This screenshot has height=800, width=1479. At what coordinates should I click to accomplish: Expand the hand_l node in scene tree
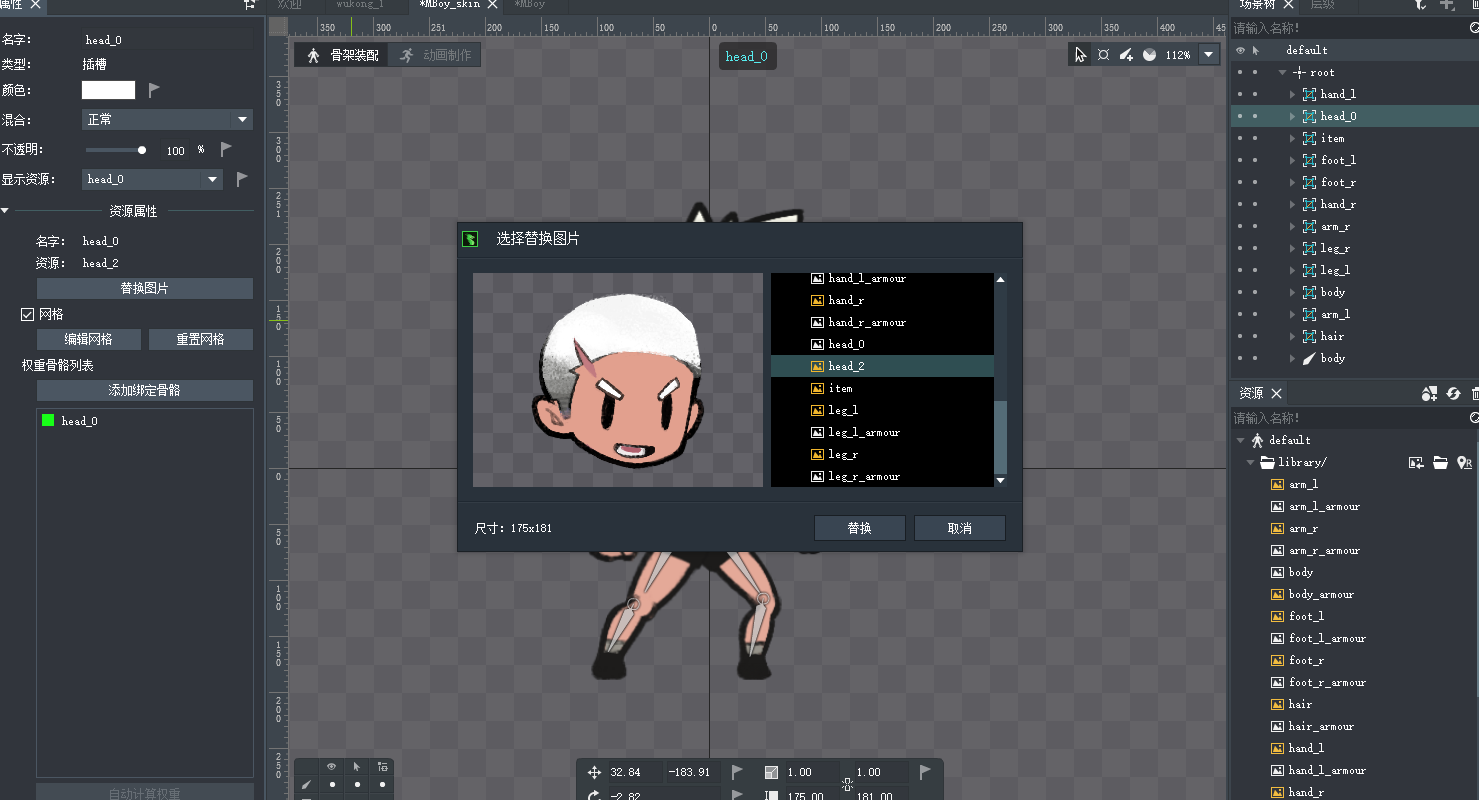pyautogui.click(x=1292, y=94)
